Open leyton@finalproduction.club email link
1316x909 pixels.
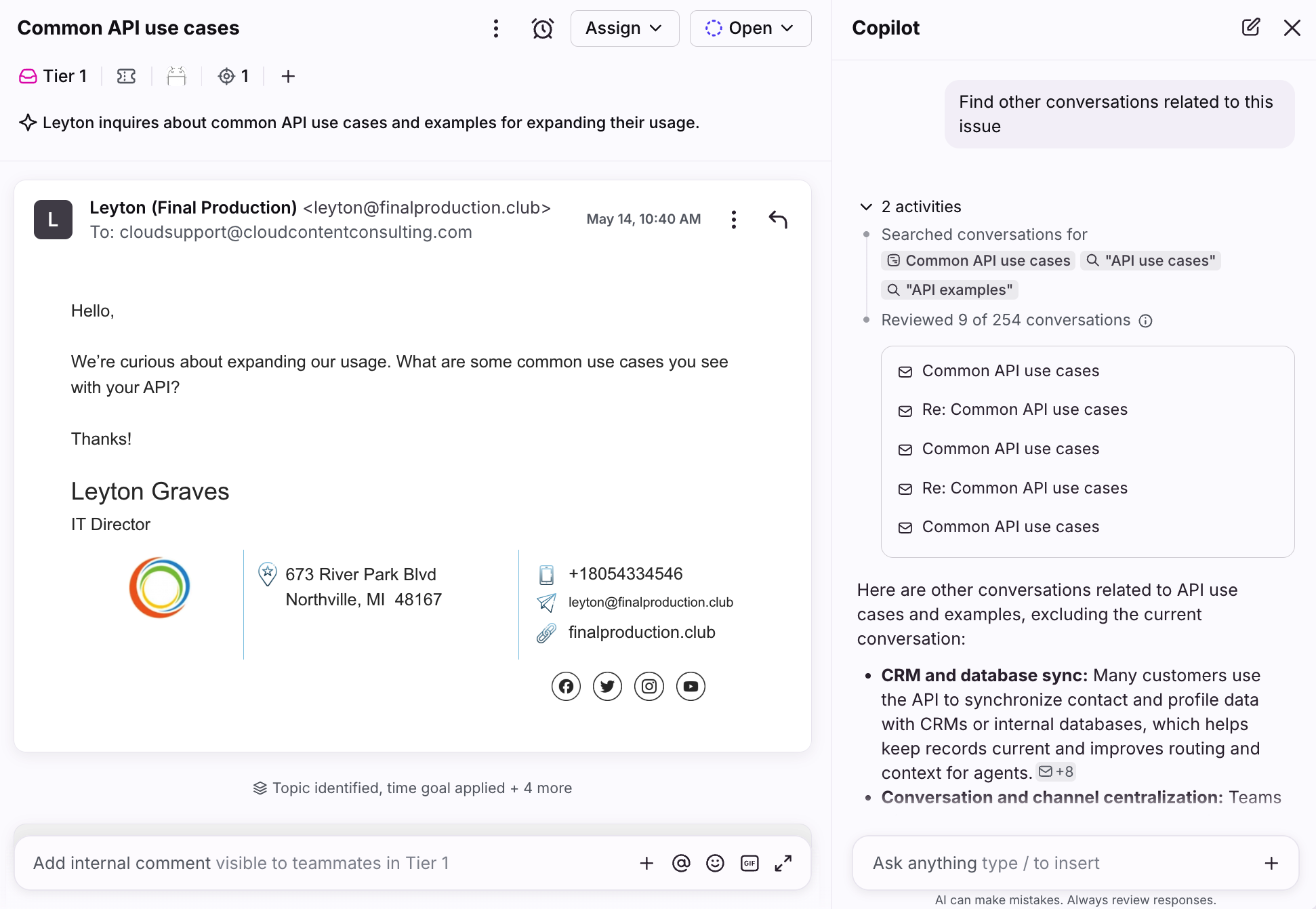pyautogui.click(x=651, y=603)
